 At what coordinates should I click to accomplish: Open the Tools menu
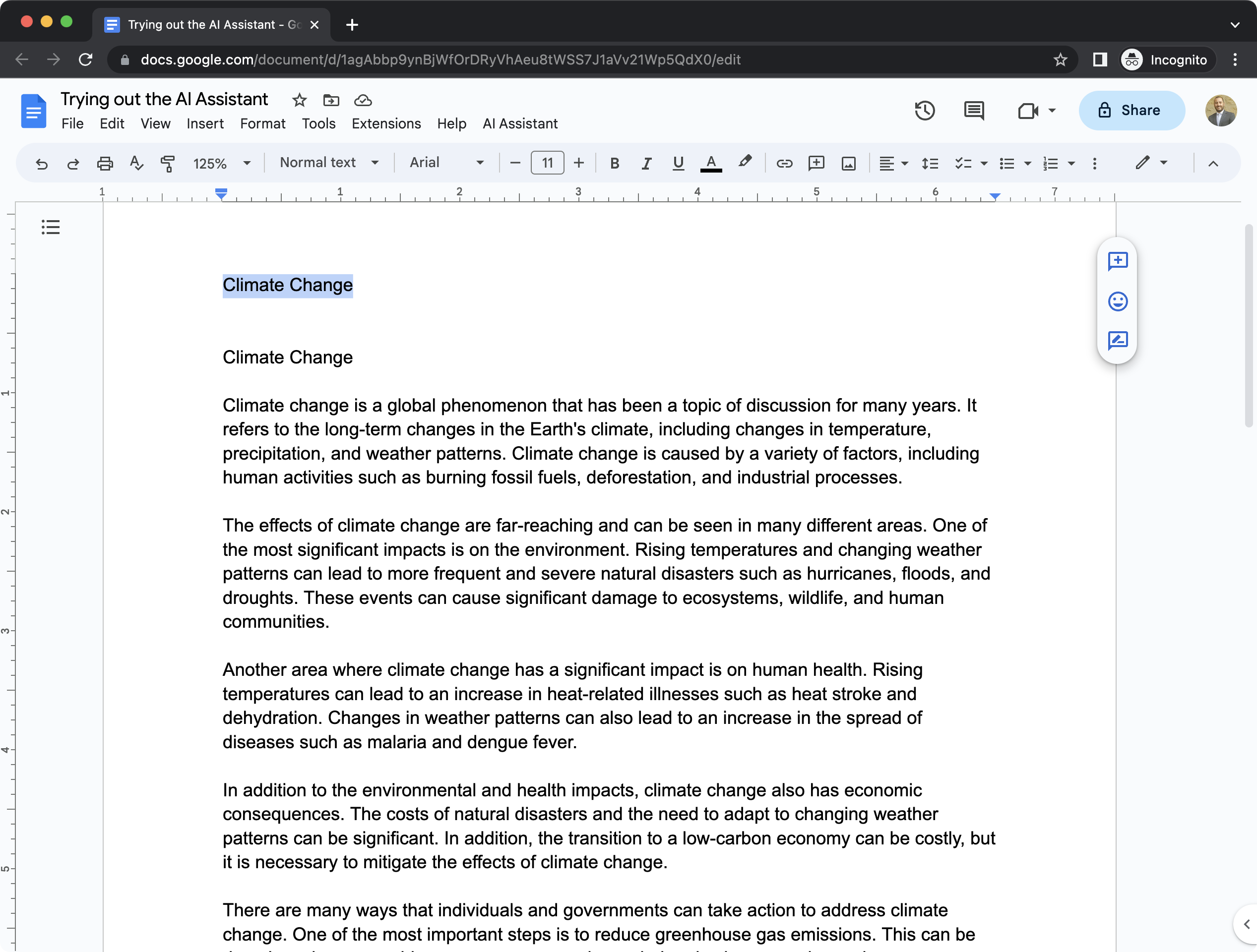point(318,123)
